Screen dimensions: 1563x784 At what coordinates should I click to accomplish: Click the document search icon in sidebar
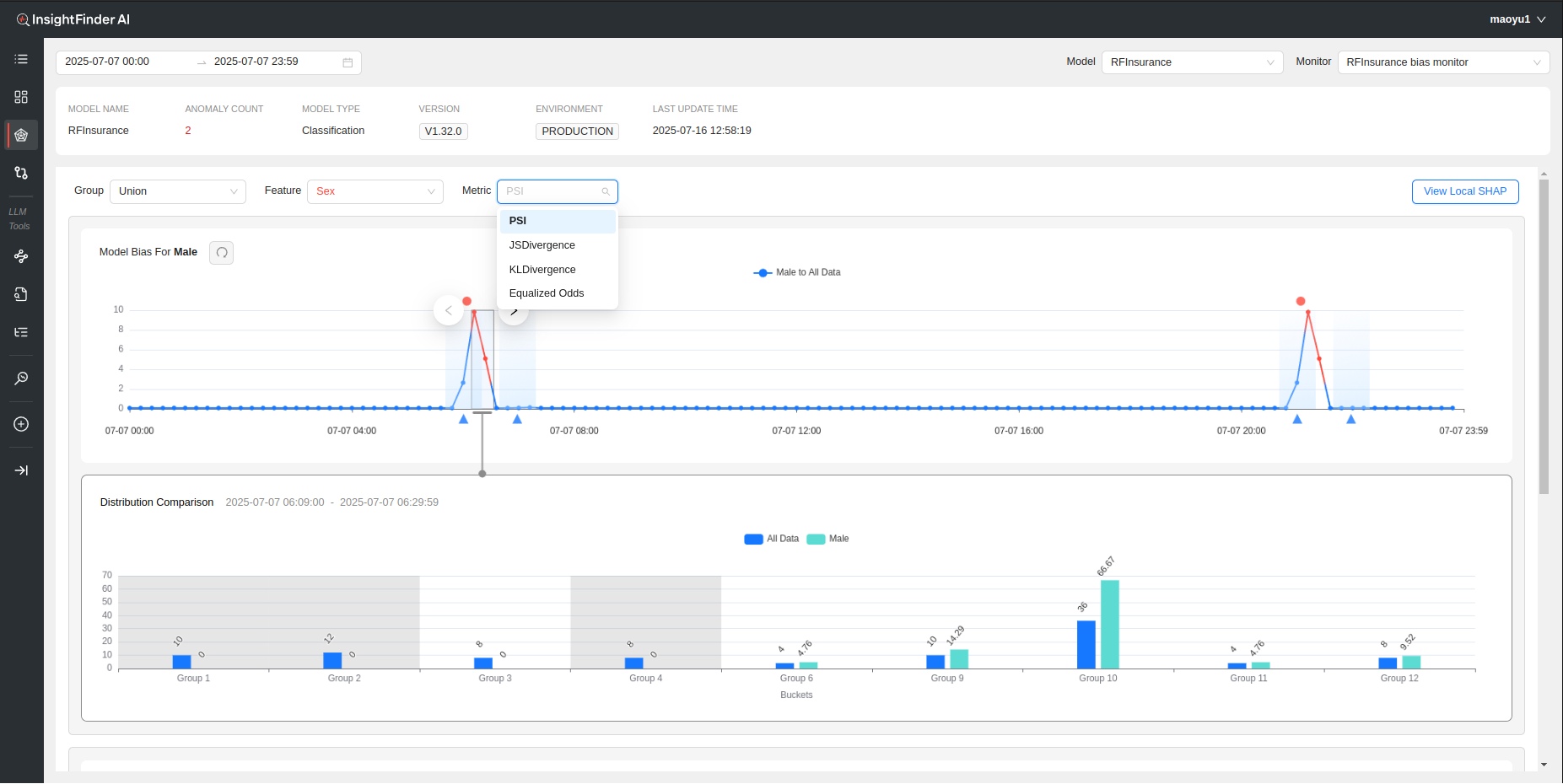tap(21, 294)
